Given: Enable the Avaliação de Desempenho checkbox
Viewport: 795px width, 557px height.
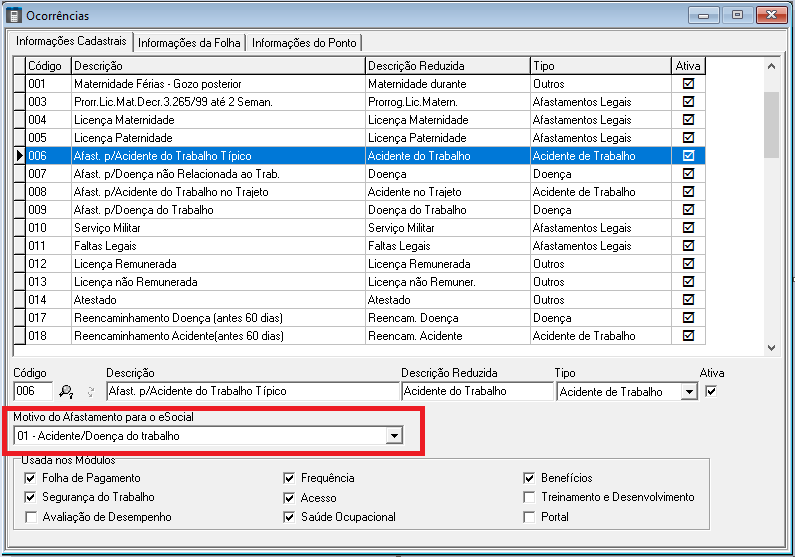Looking at the screenshot, I should (30, 517).
